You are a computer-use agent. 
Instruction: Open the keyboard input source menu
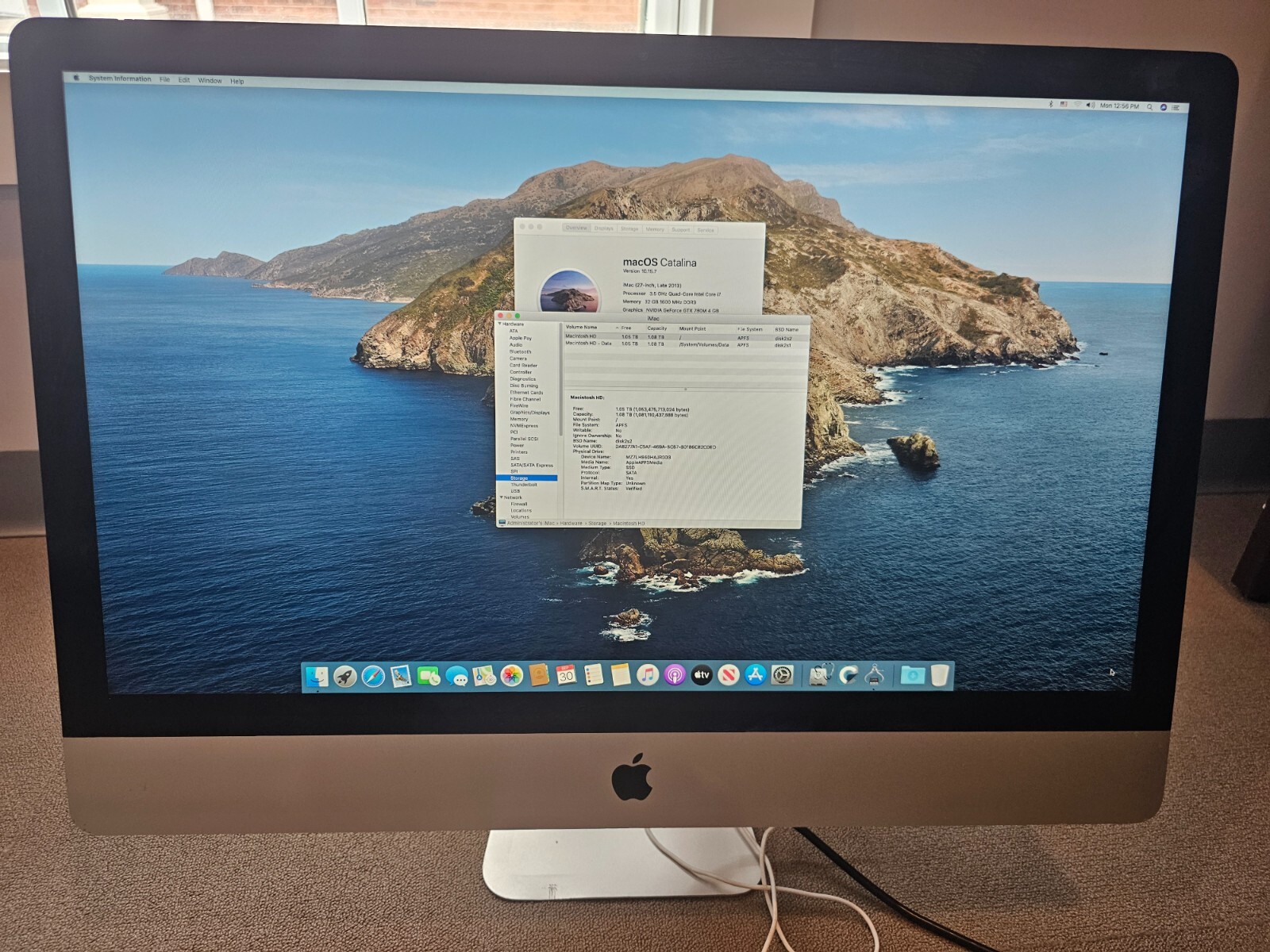tap(1064, 105)
